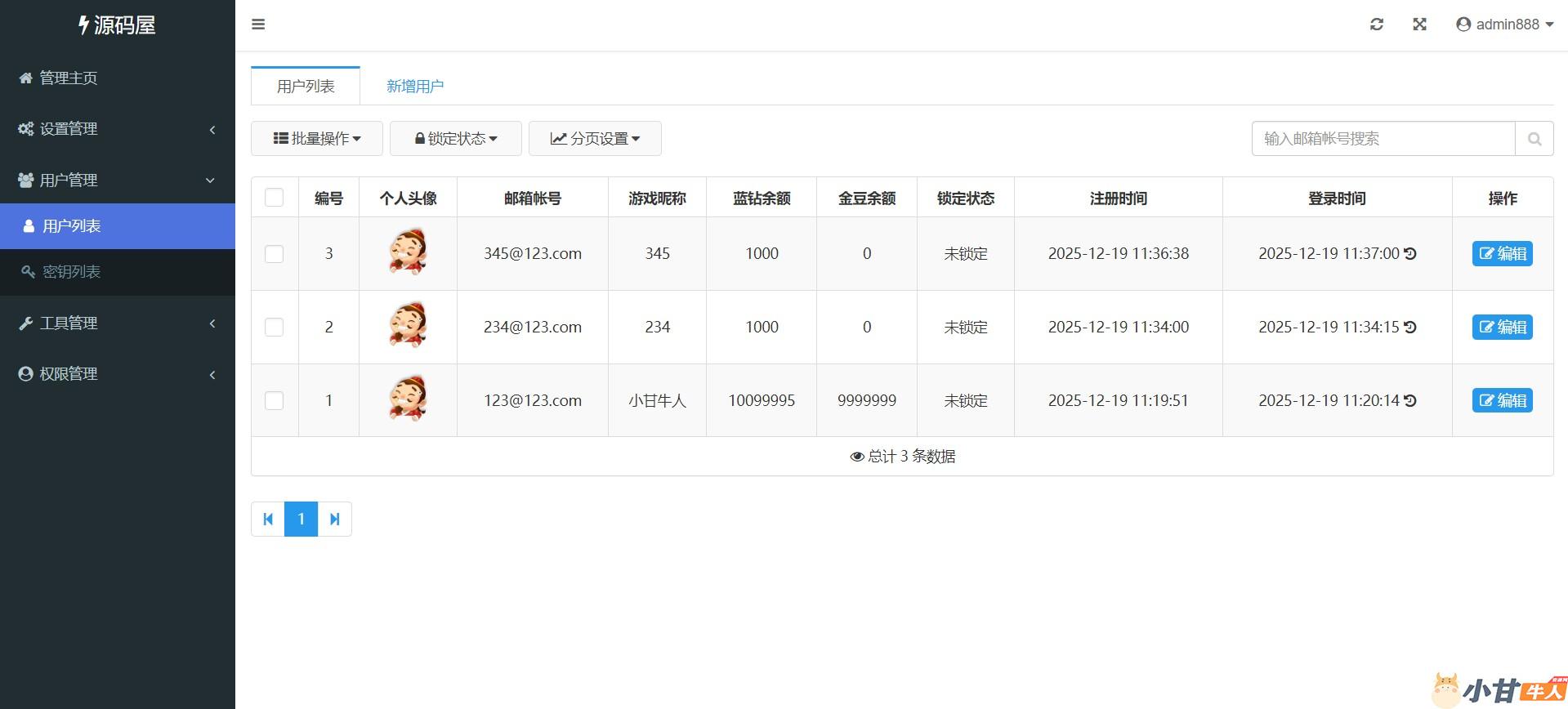1568x709 pixels.
Task: Click the email account search input field
Action: pos(1383,139)
